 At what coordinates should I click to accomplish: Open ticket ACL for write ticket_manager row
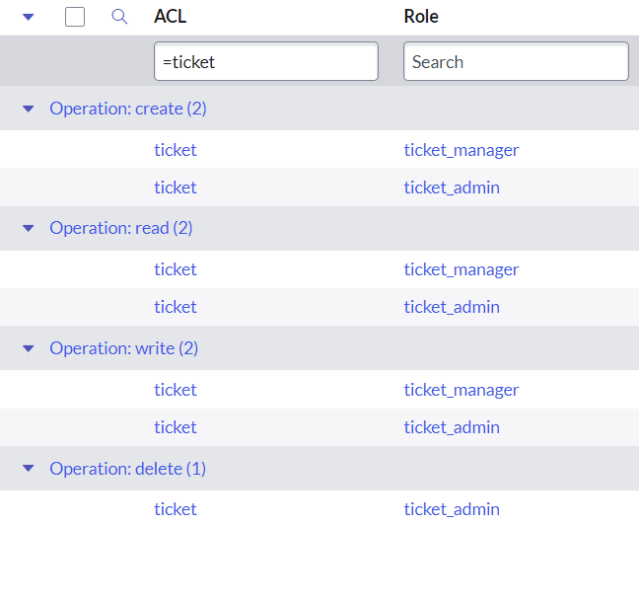(x=175, y=390)
